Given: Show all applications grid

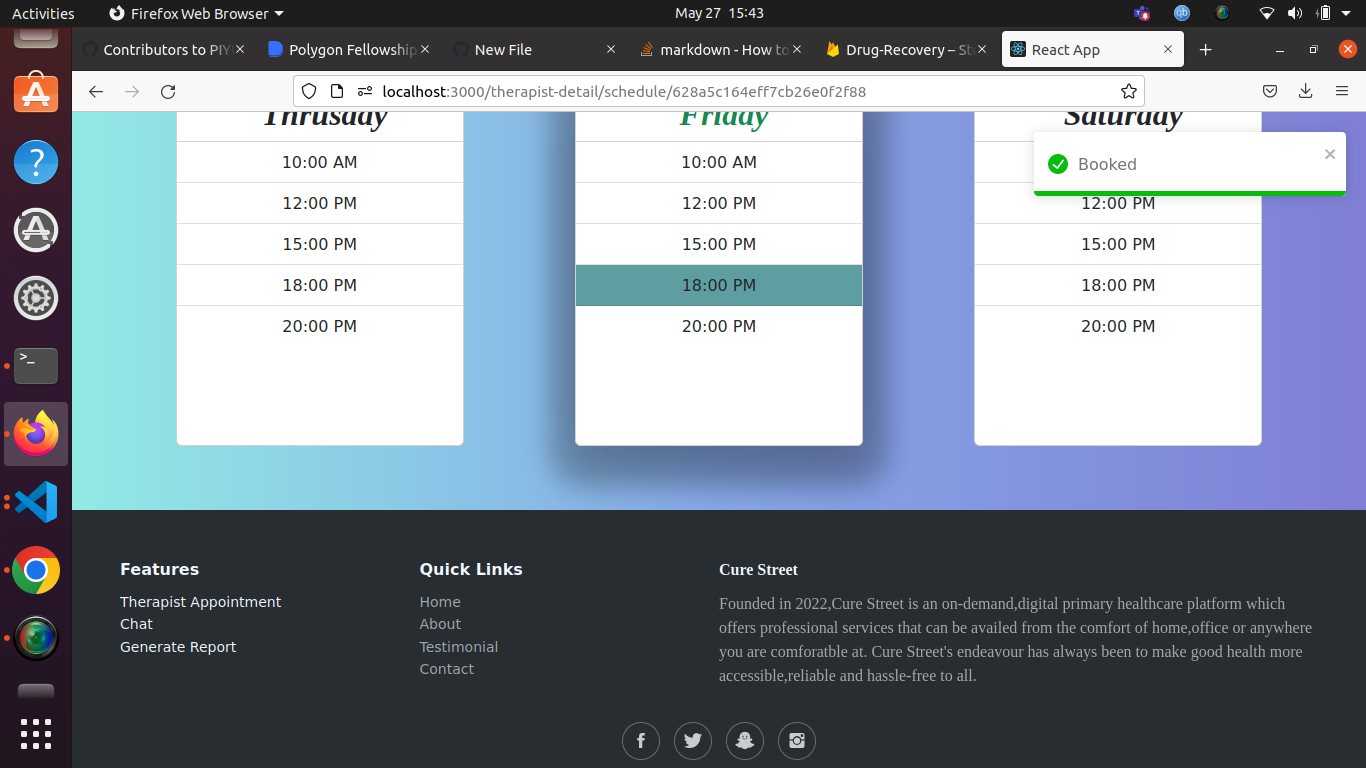Looking at the screenshot, I should click(36, 733).
